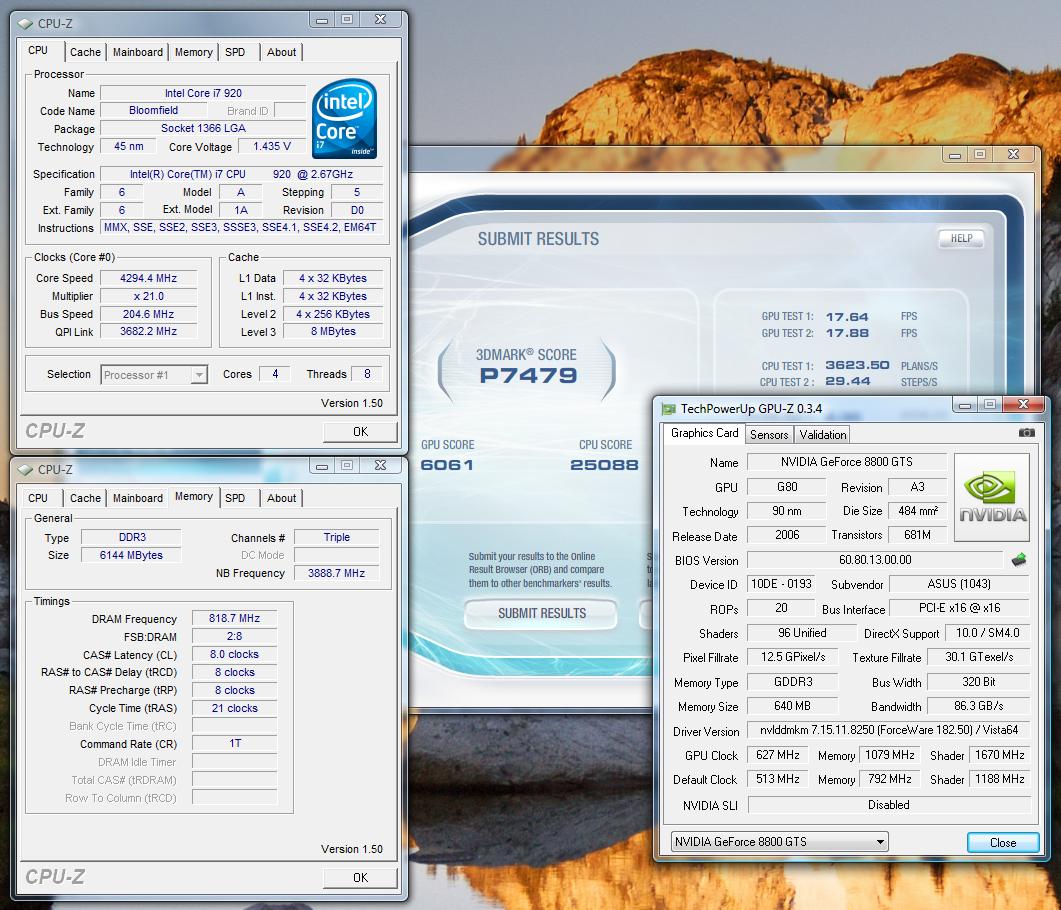Switch to Cache tab in bottom CPU-Z window

[85, 498]
